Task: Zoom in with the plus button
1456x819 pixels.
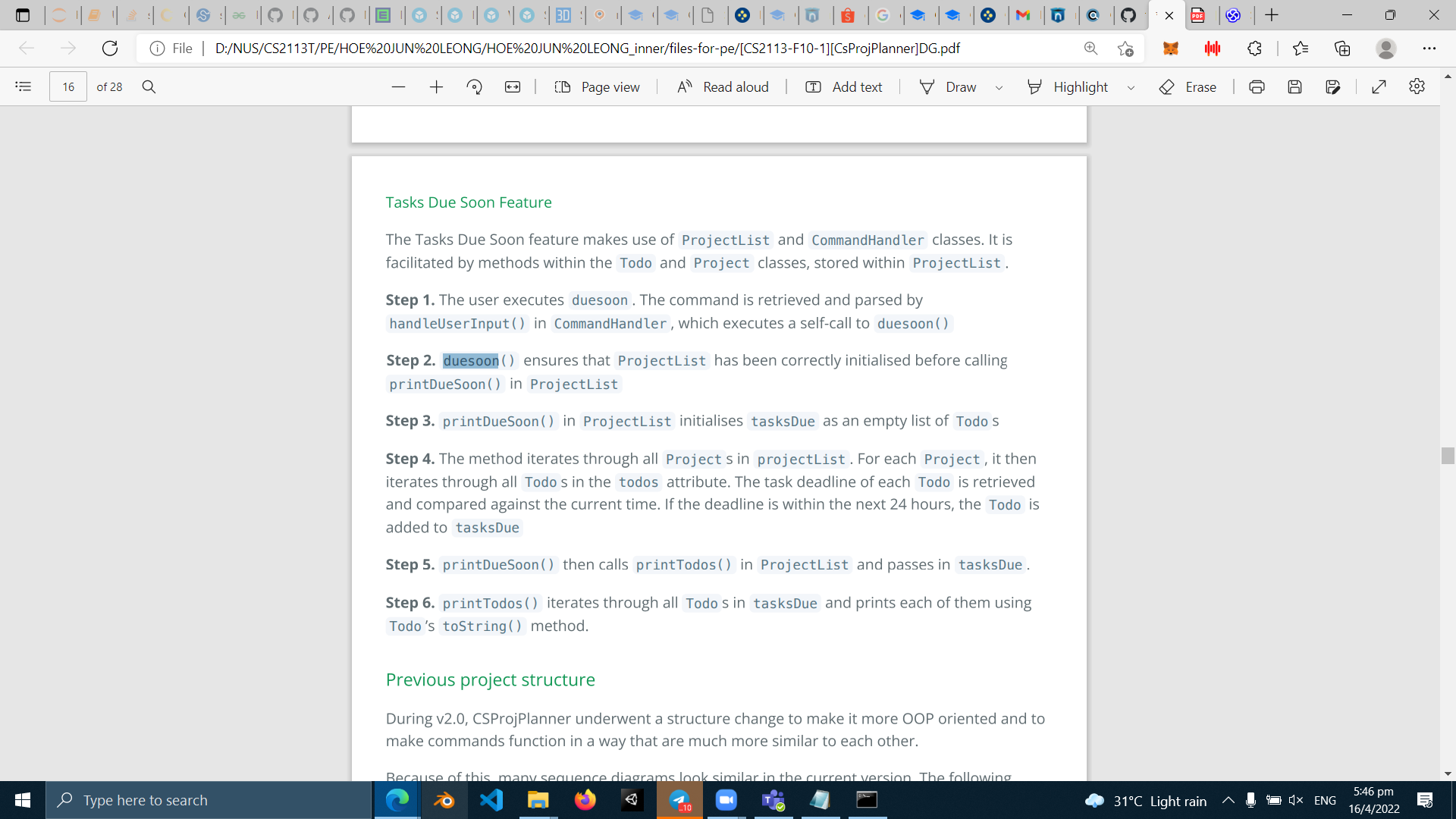Action: 436,87
